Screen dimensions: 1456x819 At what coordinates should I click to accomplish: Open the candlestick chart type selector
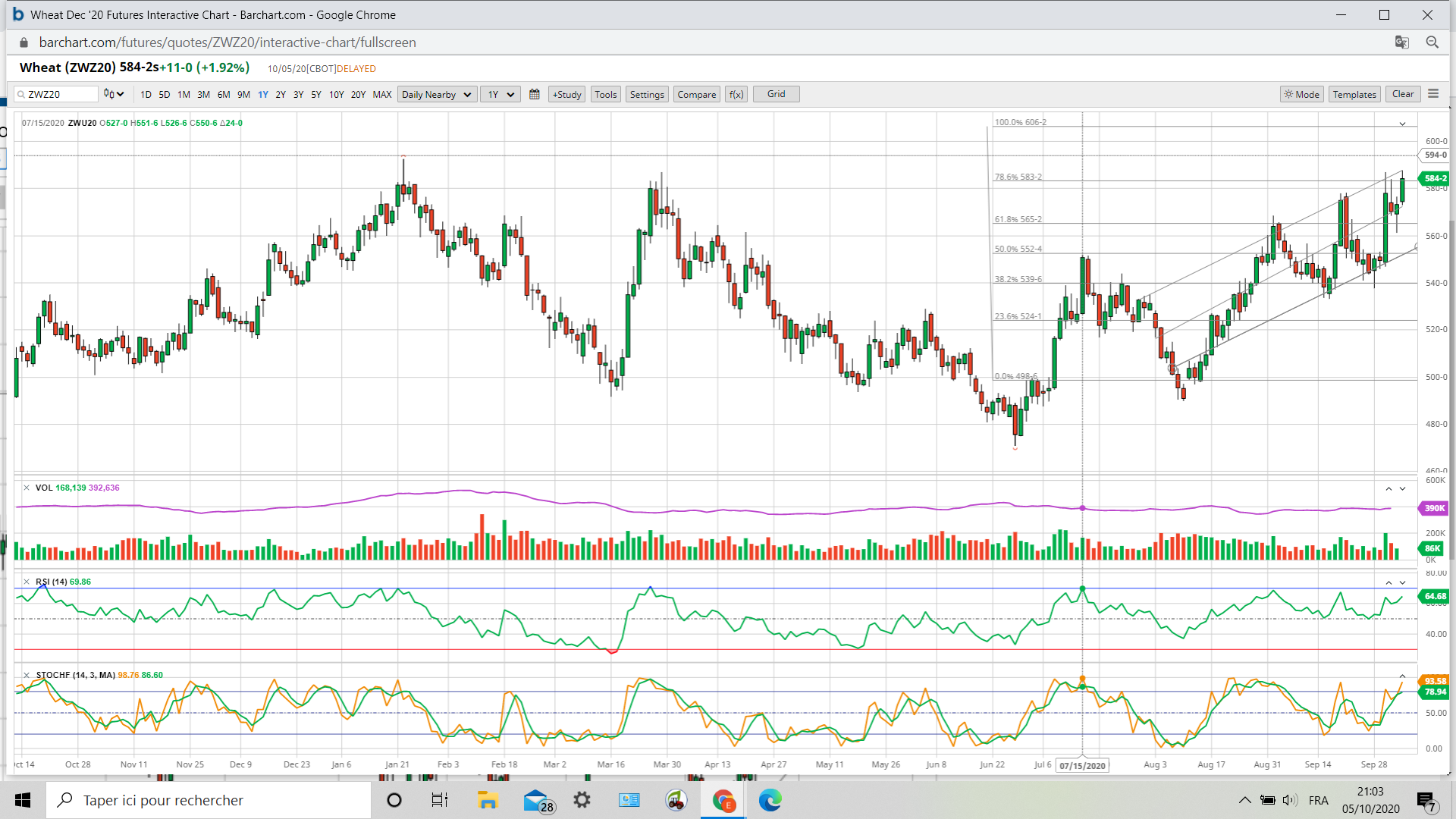(114, 94)
